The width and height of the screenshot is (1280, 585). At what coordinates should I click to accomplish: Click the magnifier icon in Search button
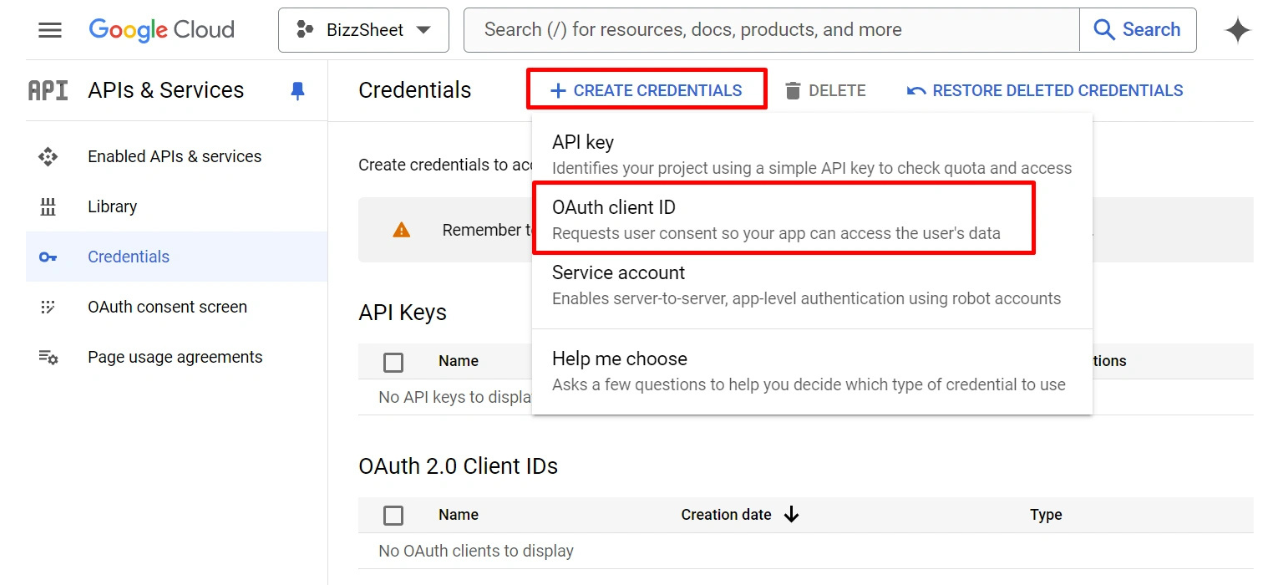pos(1104,30)
